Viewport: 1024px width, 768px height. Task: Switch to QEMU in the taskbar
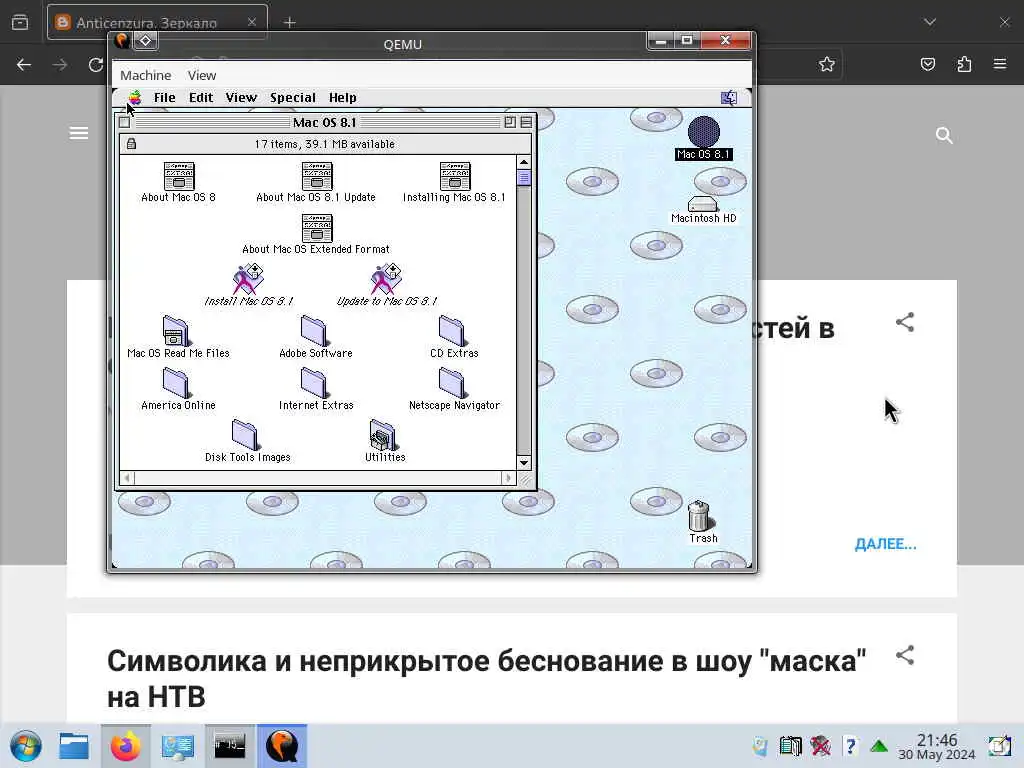(281, 746)
